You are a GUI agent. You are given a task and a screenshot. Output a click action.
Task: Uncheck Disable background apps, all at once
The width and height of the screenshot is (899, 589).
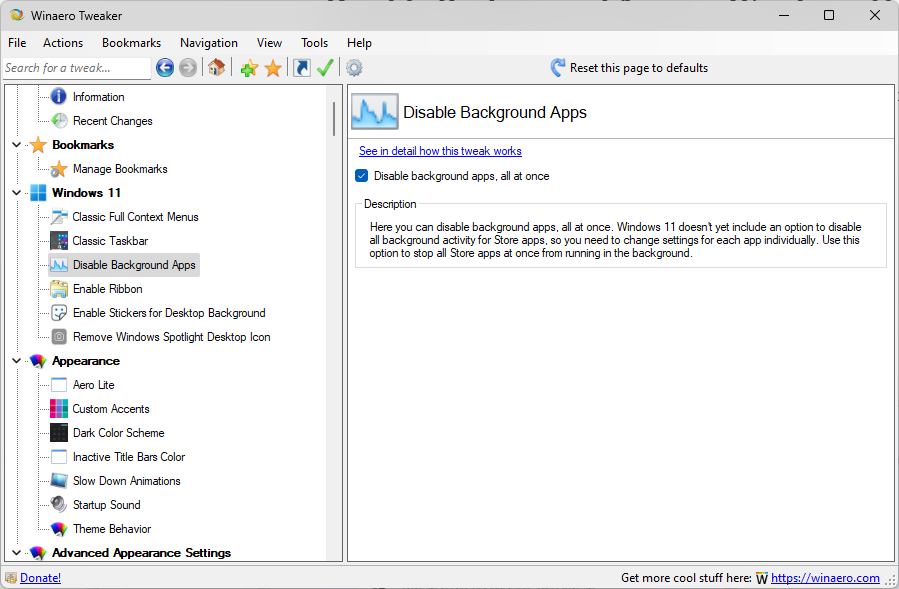pos(361,175)
